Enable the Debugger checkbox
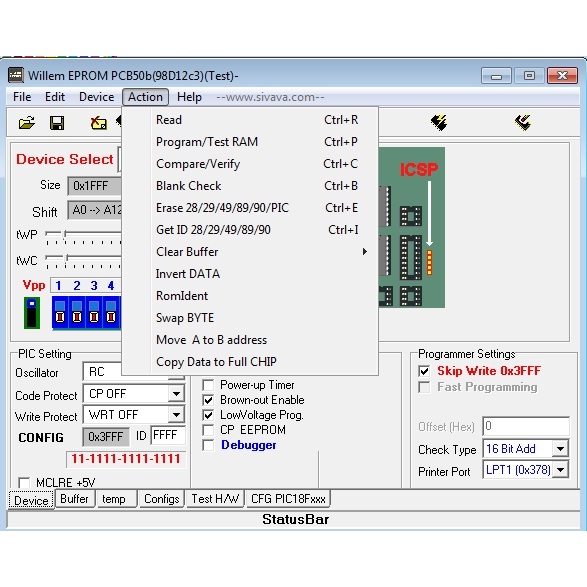 (208, 445)
